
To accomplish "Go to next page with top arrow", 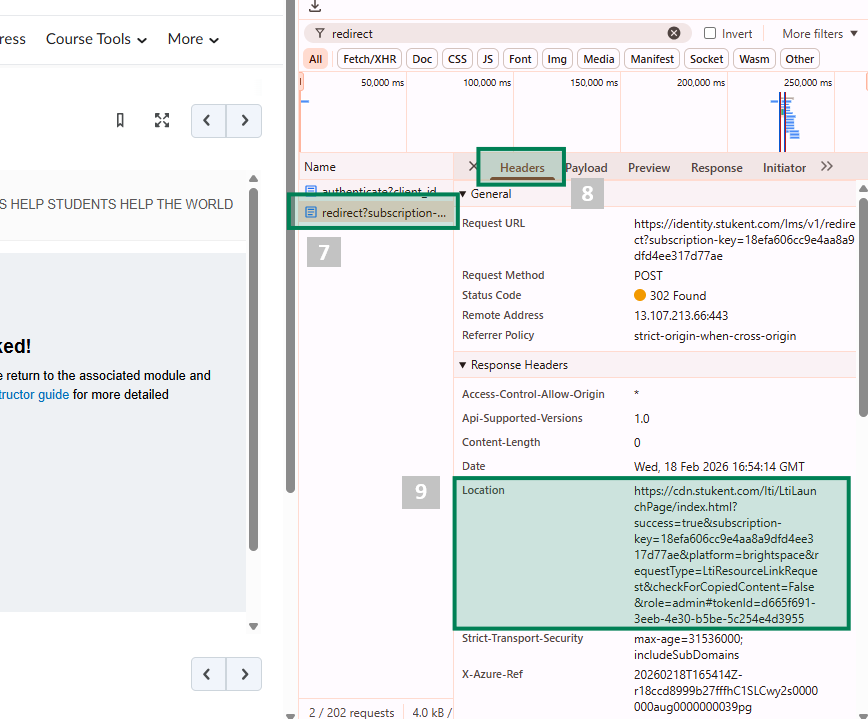I will tap(244, 121).
